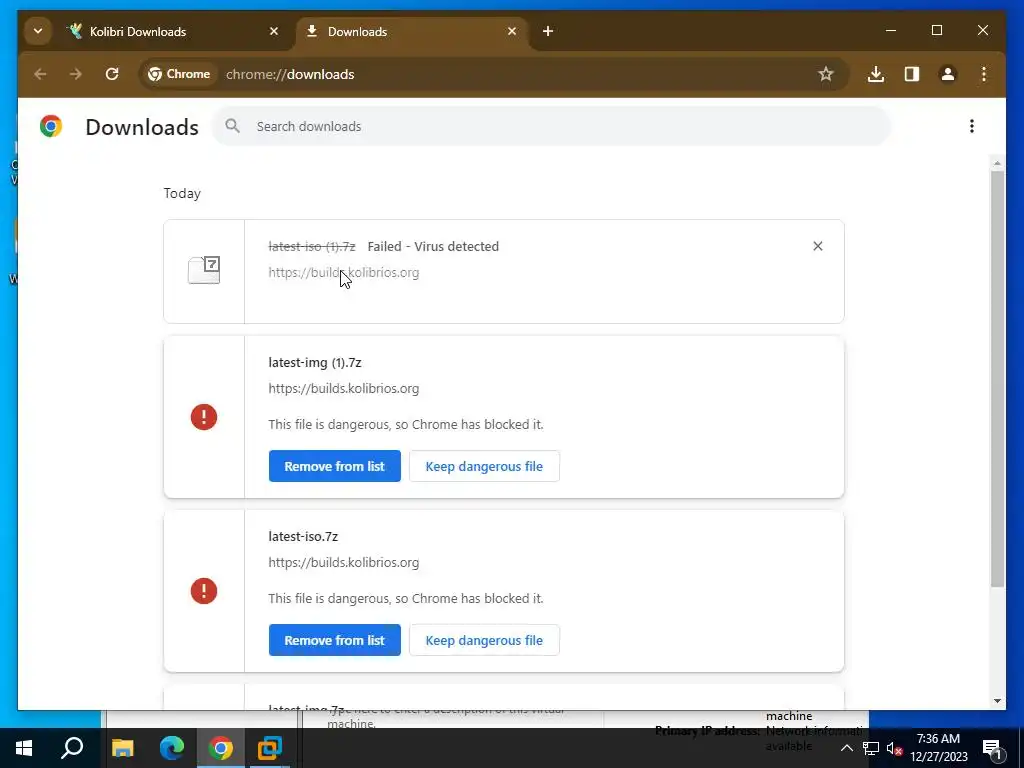Bookmark this page with the star icon

pos(826,74)
